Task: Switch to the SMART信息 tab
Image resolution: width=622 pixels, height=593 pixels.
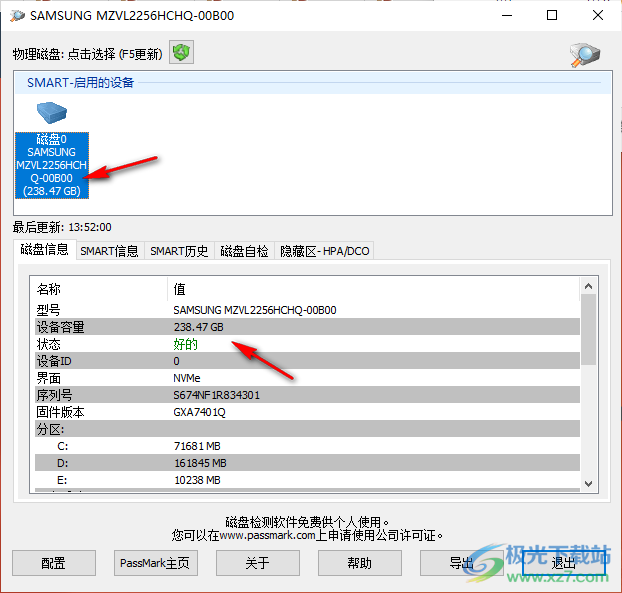Action: pos(109,251)
